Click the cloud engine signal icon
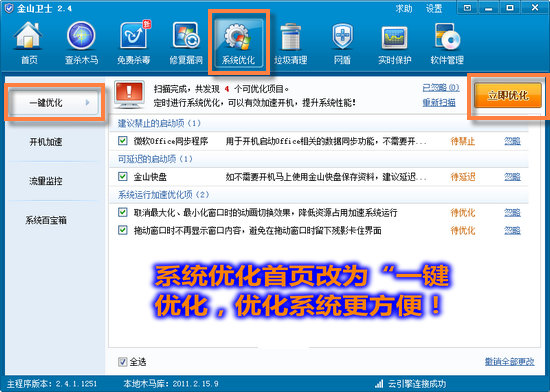Viewport: 550px width, 392px height. point(379,384)
